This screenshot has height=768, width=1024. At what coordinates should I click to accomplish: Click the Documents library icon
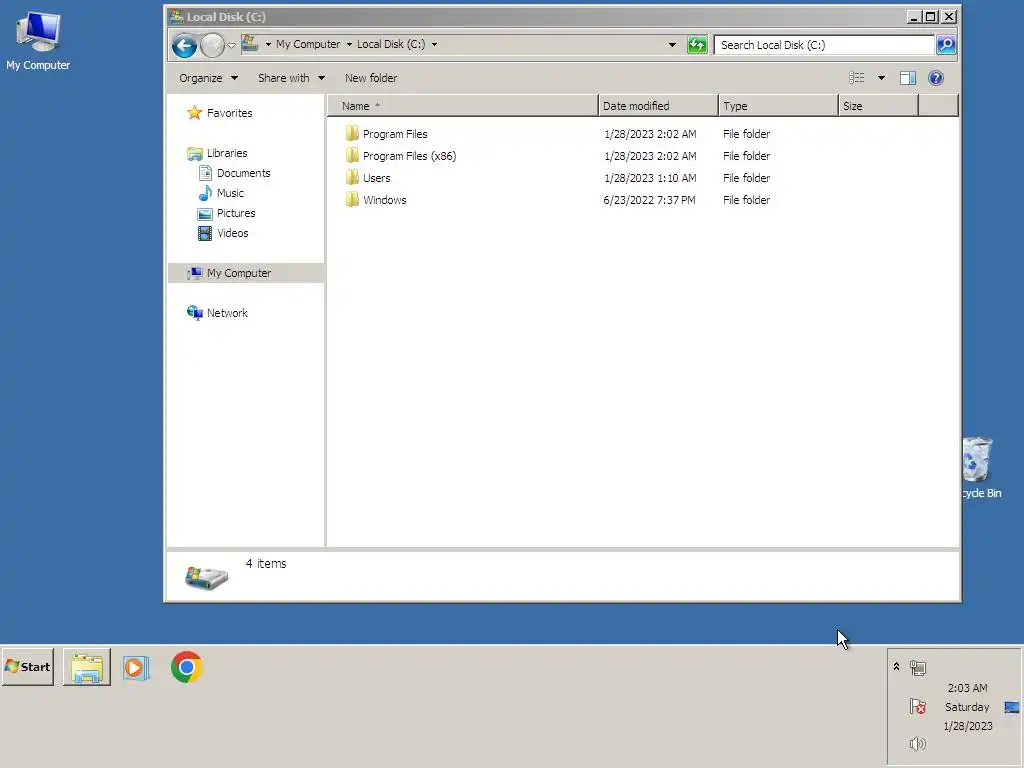point(205,173)
